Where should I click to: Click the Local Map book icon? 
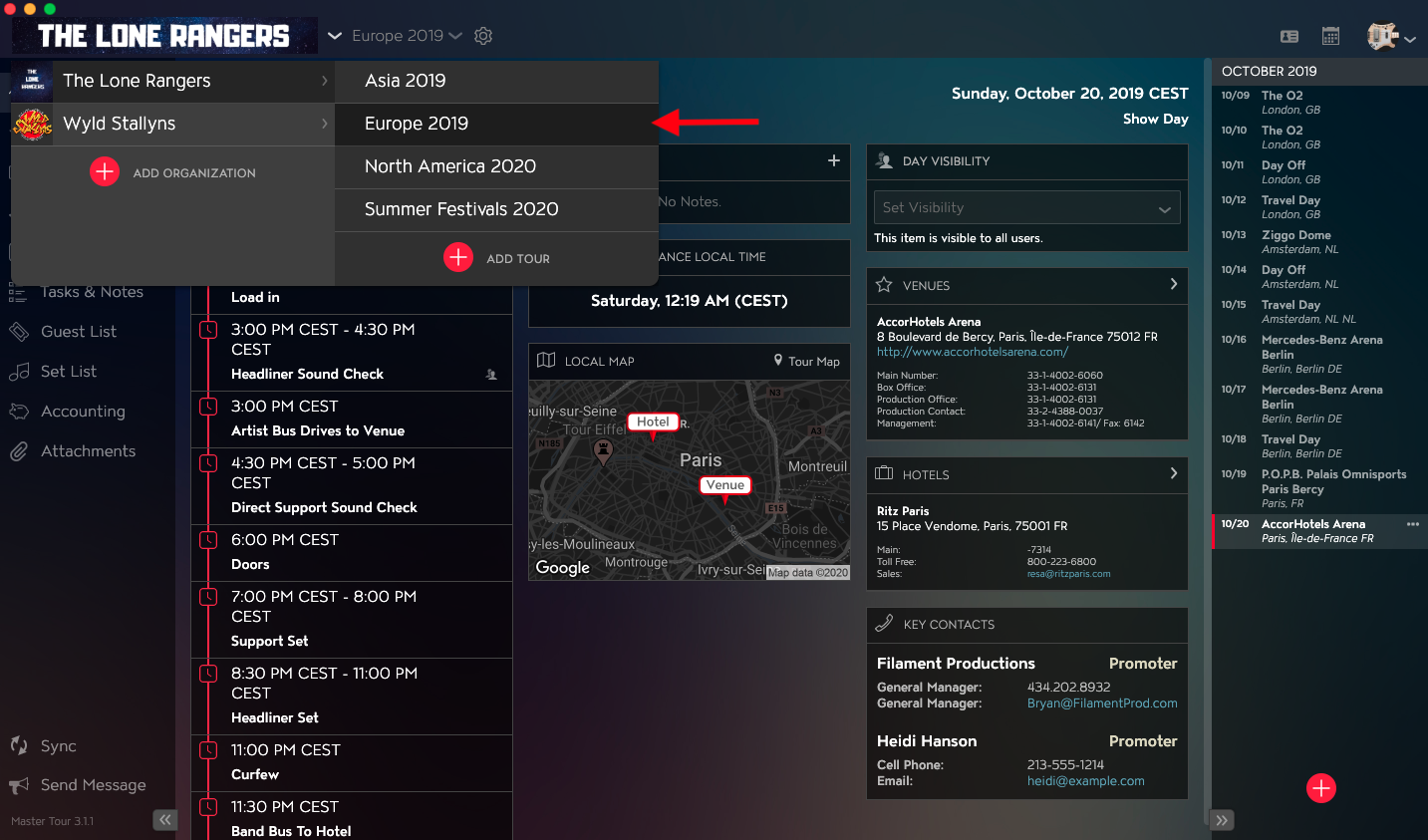546,361
